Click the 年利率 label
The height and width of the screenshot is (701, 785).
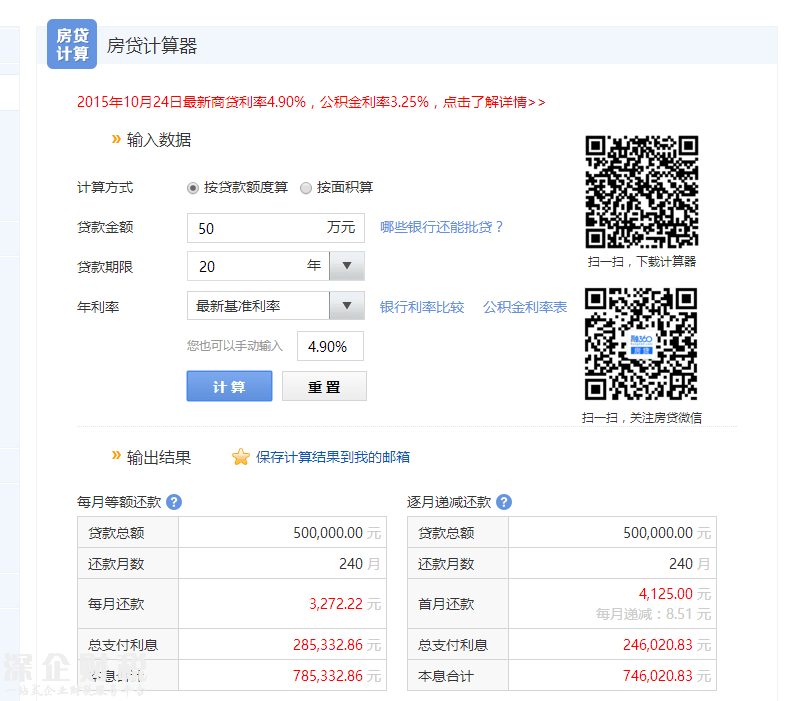pyautogui.click(x=98, y=307)
